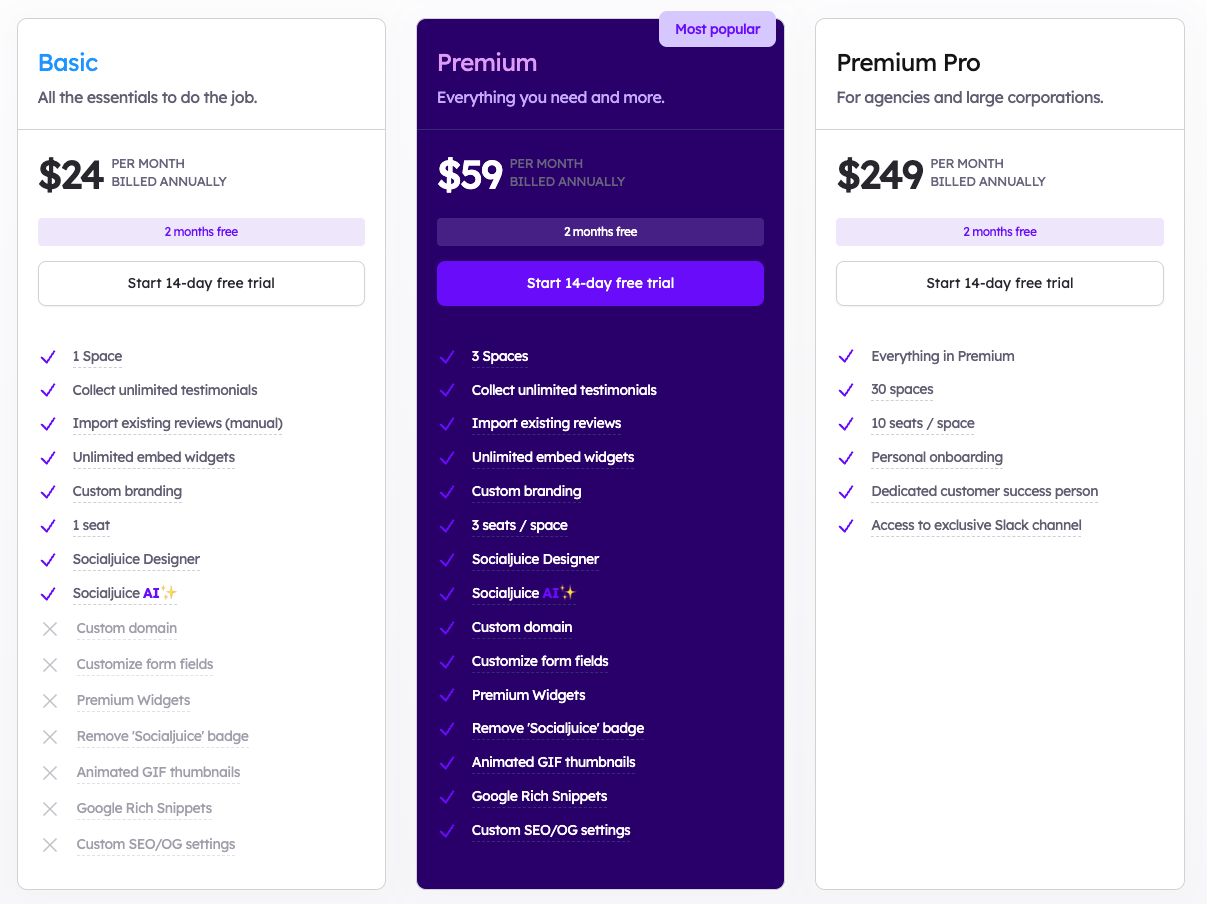Screen dimensions: 1207x904
Task: Click sparkle AI label in Basic plan
Action: pyautogui.click(x=159, y=593)
